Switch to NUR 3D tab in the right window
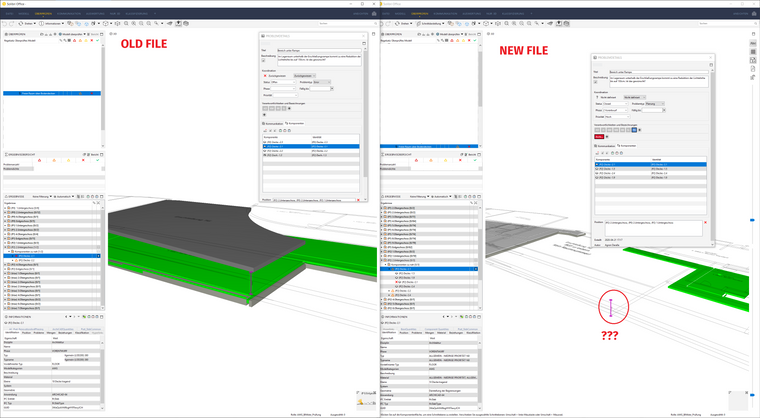This screenshot has width=760, height=418. (491, 14)
